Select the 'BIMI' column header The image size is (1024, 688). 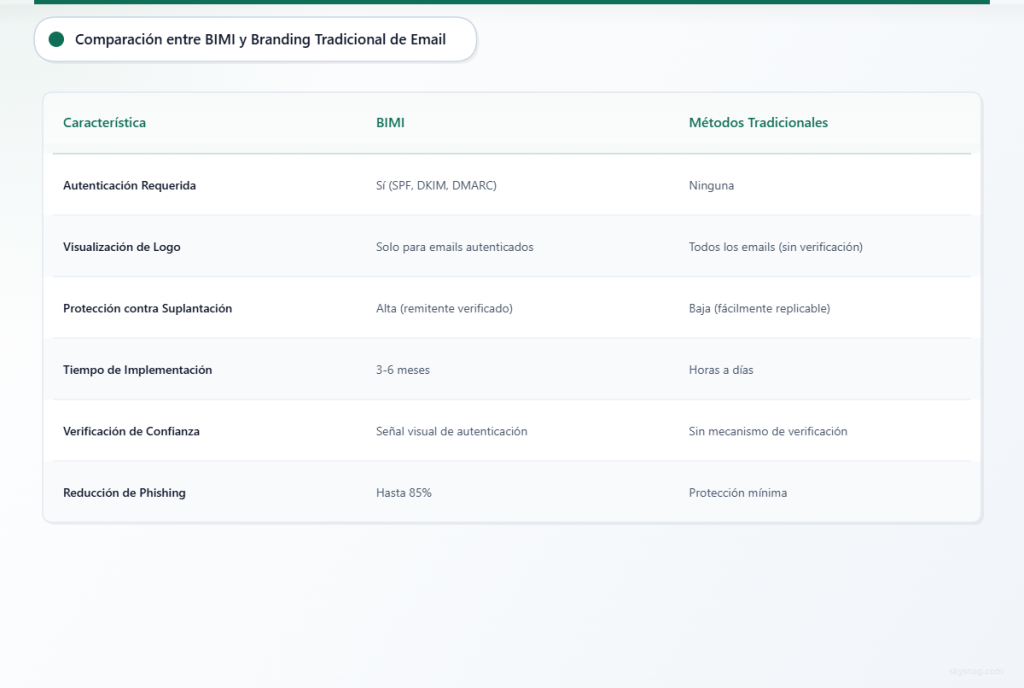pyautogui.click(x=390, y=123)
